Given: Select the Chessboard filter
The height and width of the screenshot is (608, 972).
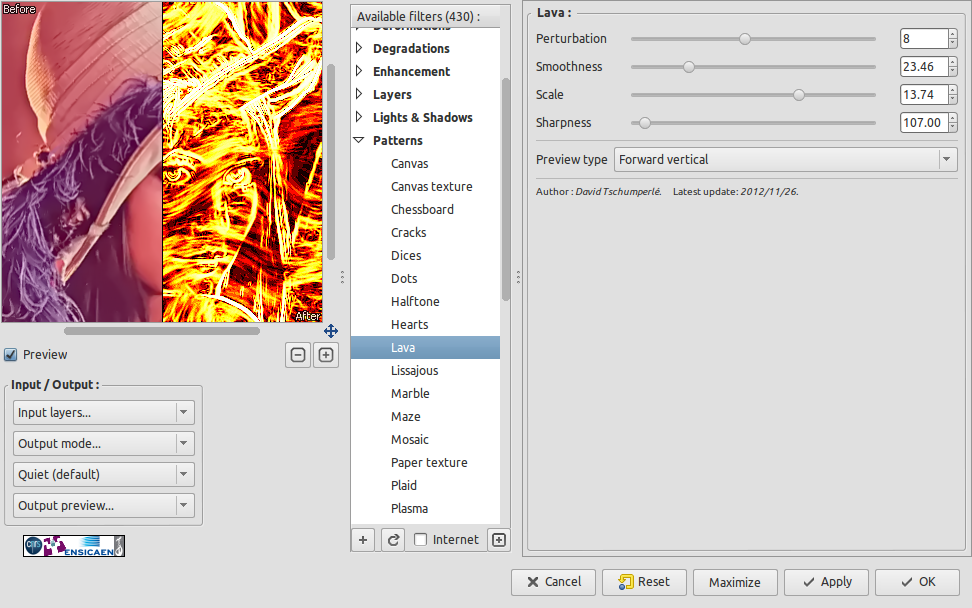Looking at the screenshot, I should [x=422, y=210].
